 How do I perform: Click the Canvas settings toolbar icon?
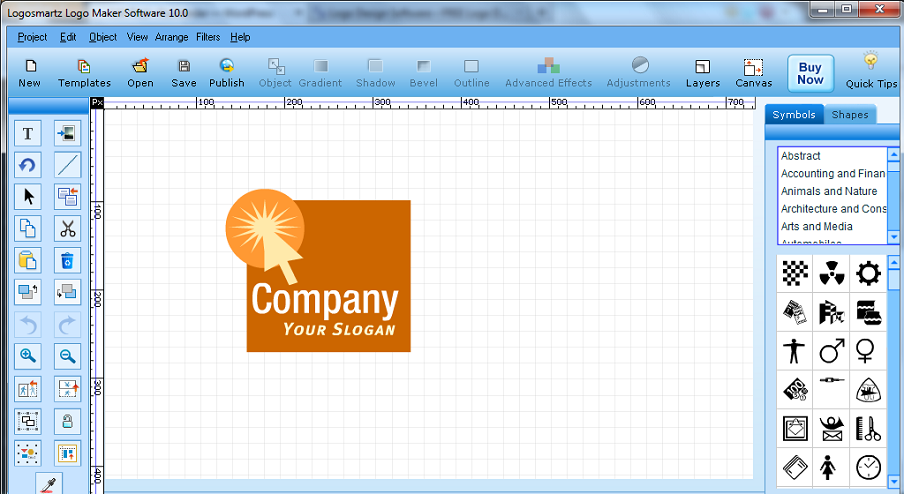coord(754,73)
